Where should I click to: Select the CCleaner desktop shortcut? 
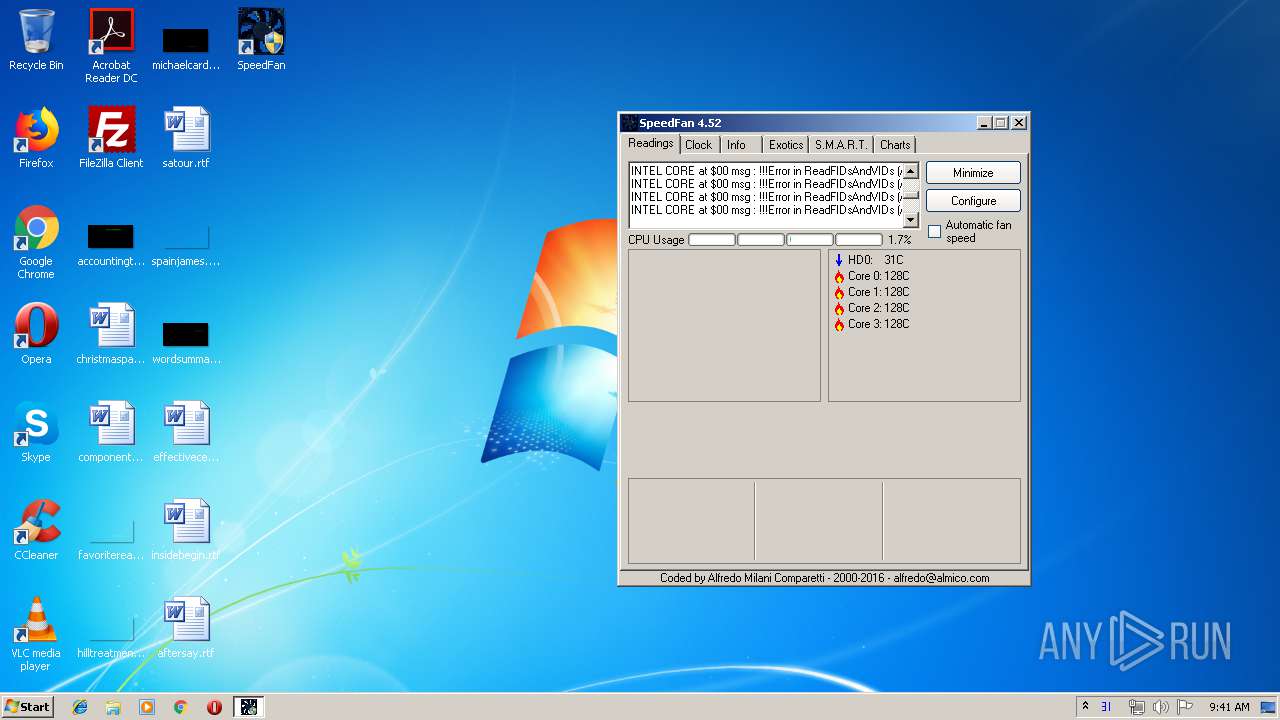click(36, 530)
